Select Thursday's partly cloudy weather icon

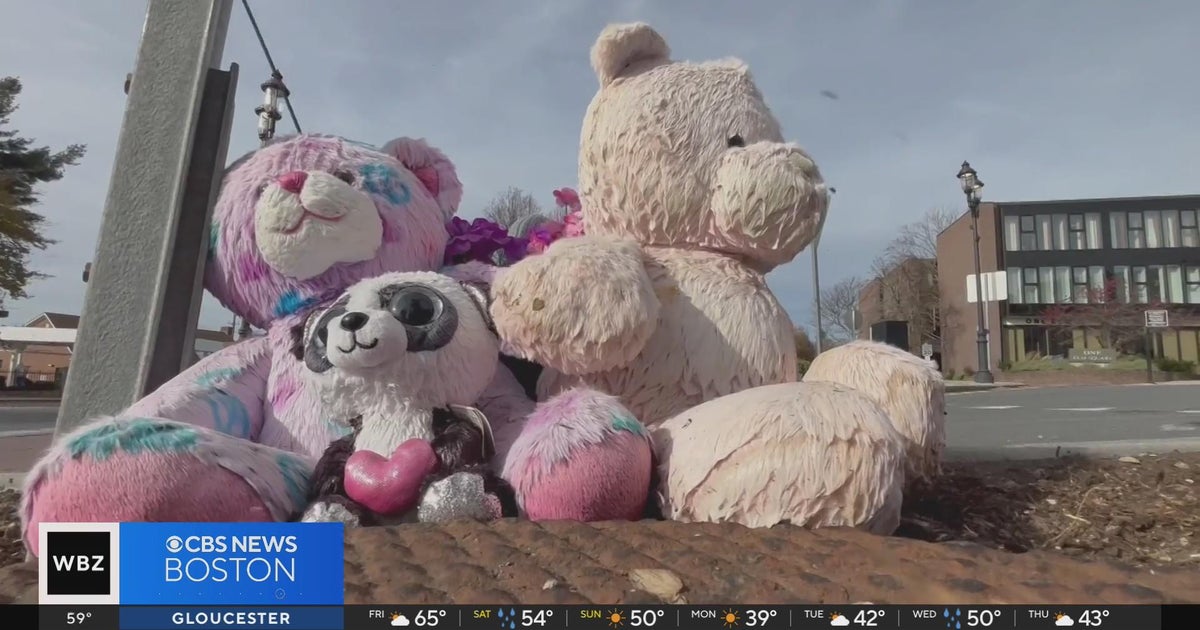tap(1064, 619)
